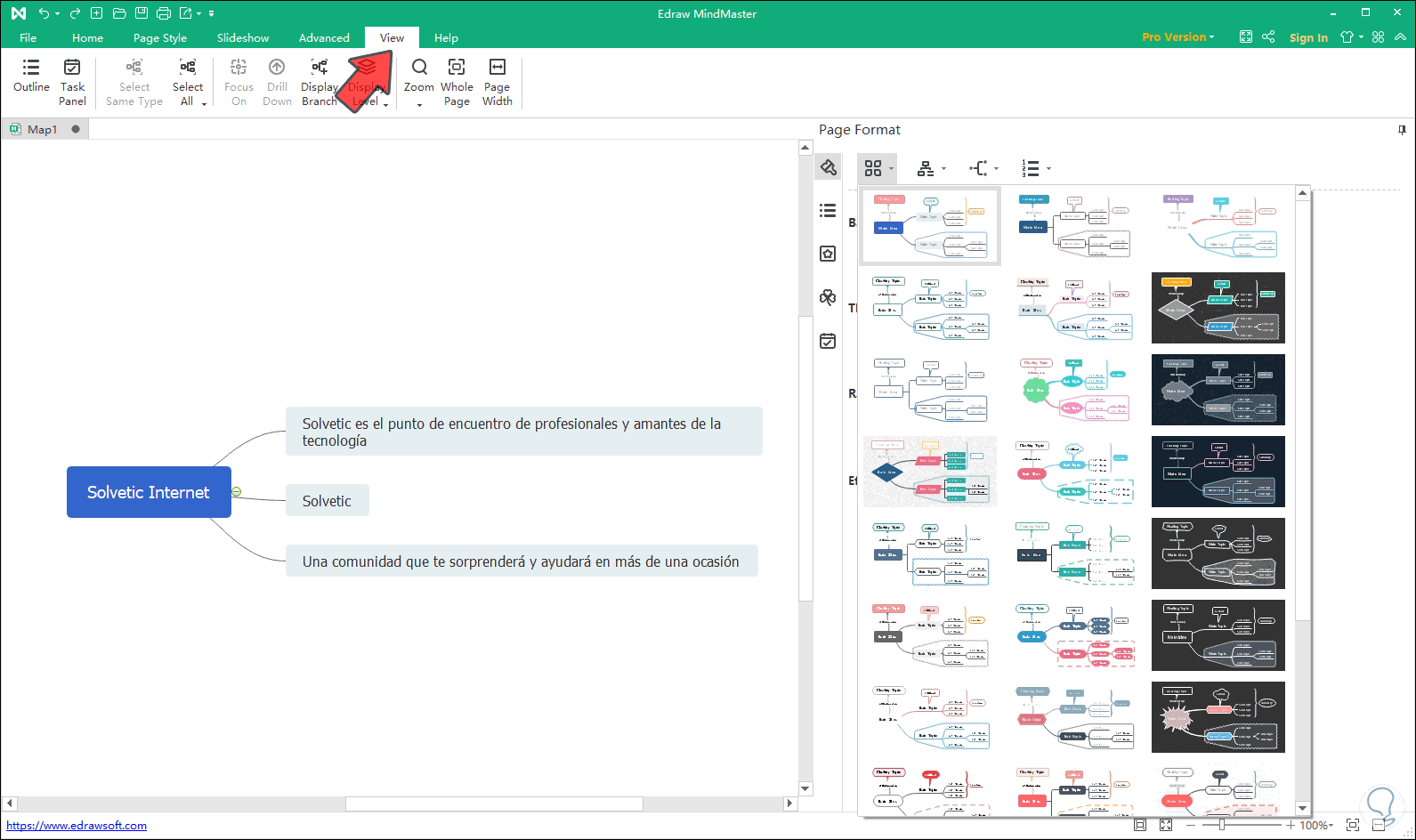
Task: Print the map using the printer icon
Action: click(x=164, y=13)
